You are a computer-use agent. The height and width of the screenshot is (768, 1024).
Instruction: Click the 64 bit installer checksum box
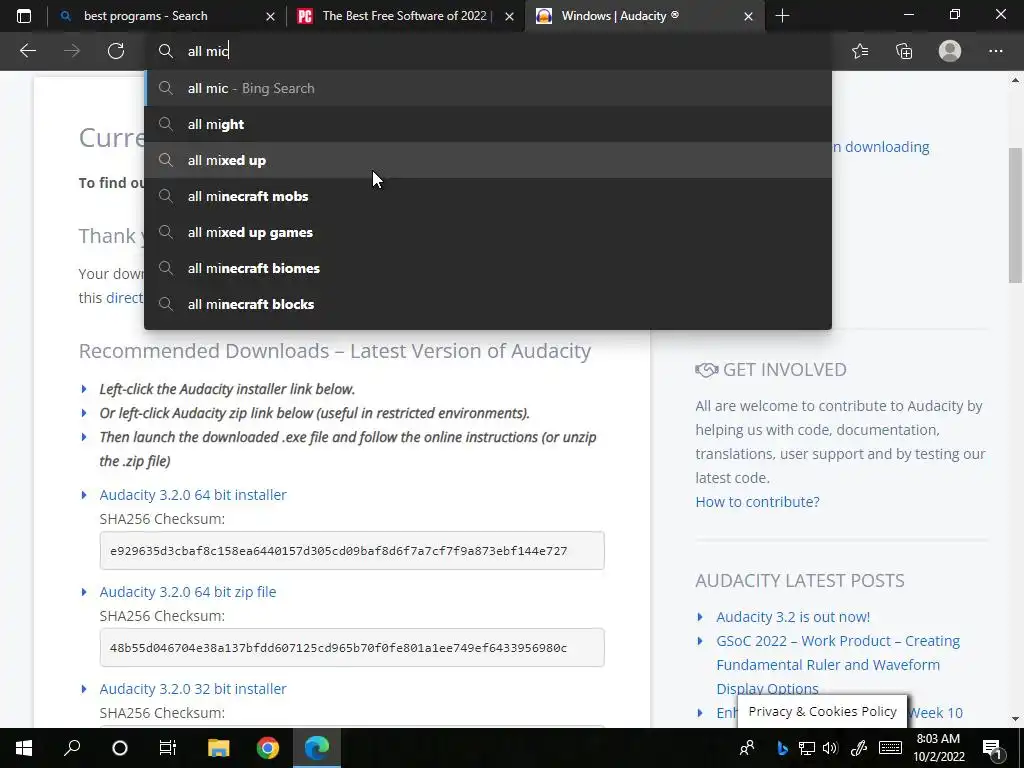coord(352,551)
